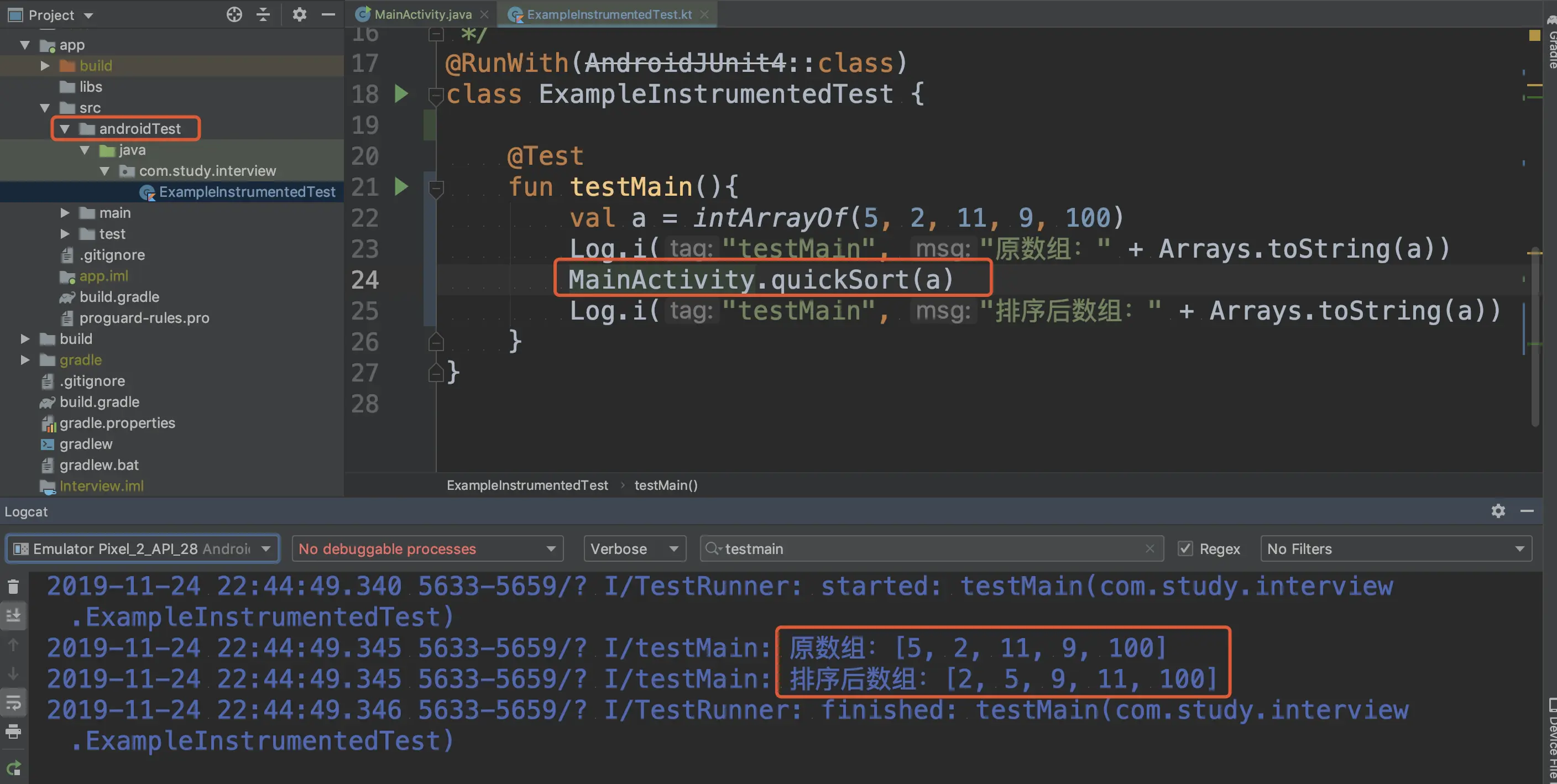Image resolution: width=1557 pixels, height=784 pixels.
Task: Select ExampleInstrumentedTest file in project tree
Action: tap(247, 192)
